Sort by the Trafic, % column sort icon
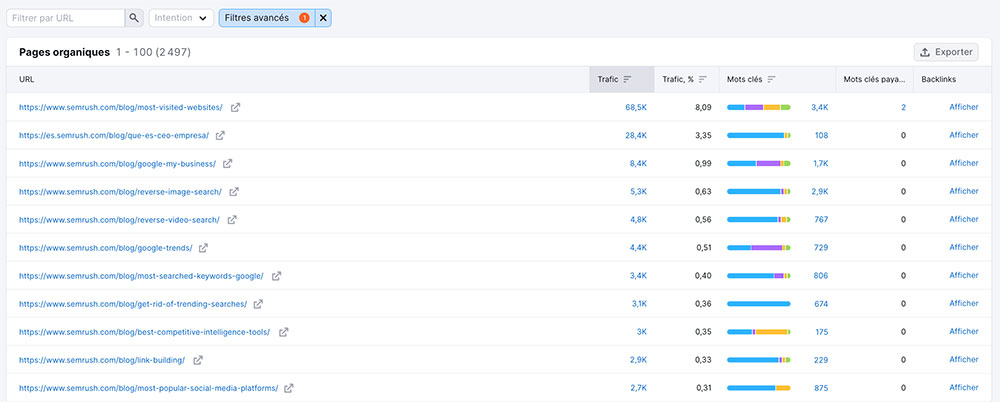This screenshot has width=1000, height=402. [703, 80]
